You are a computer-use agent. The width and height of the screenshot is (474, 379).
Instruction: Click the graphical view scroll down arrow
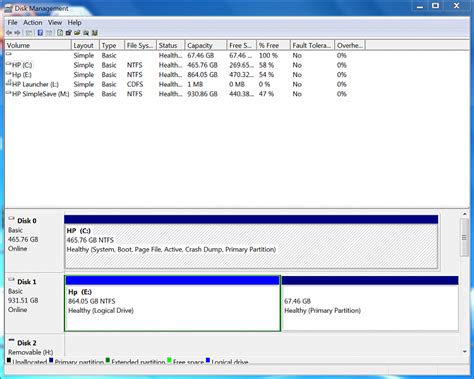tap(465, 351)
